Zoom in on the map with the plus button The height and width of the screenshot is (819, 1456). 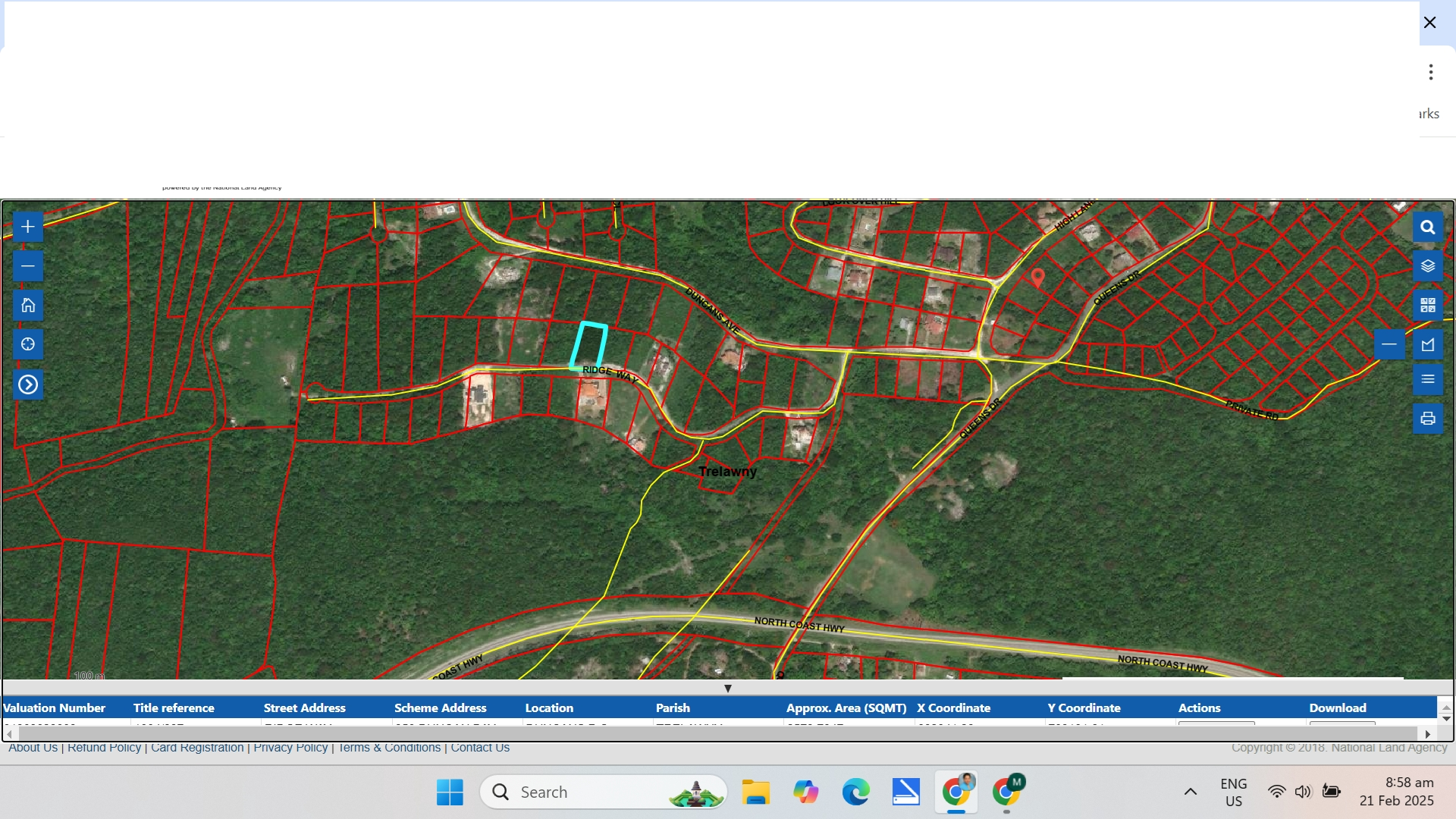pyautogui.click(x=28, y=227)
